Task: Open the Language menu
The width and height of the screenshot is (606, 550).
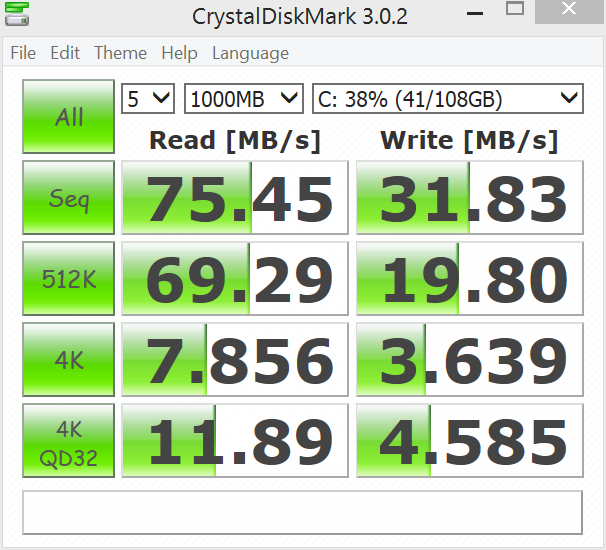Action: 250,53
